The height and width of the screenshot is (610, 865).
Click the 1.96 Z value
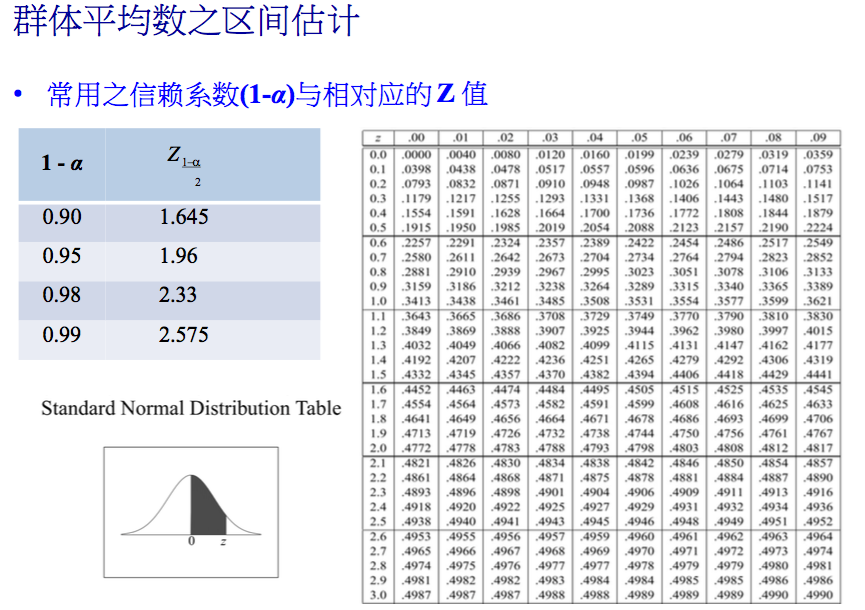click(x=178, y=256)
